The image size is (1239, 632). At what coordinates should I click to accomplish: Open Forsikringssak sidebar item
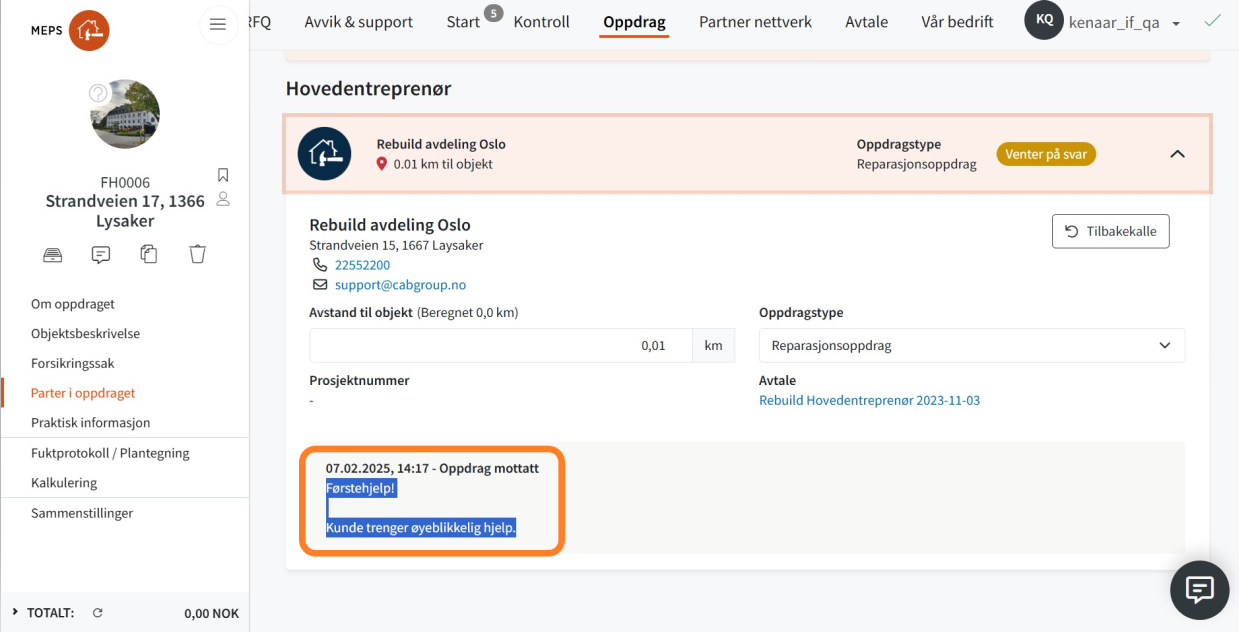click(x=73, y=364)
